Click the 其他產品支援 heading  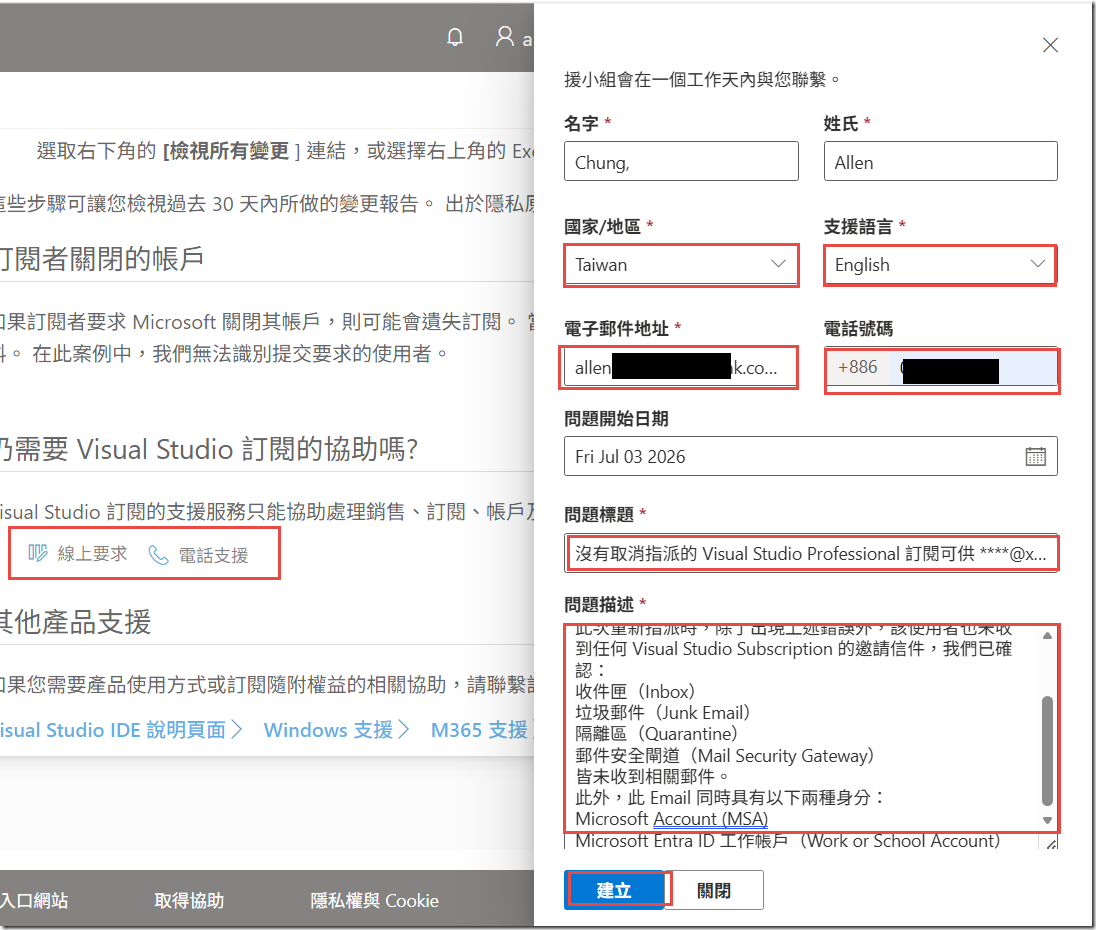(x=75, y=622)
